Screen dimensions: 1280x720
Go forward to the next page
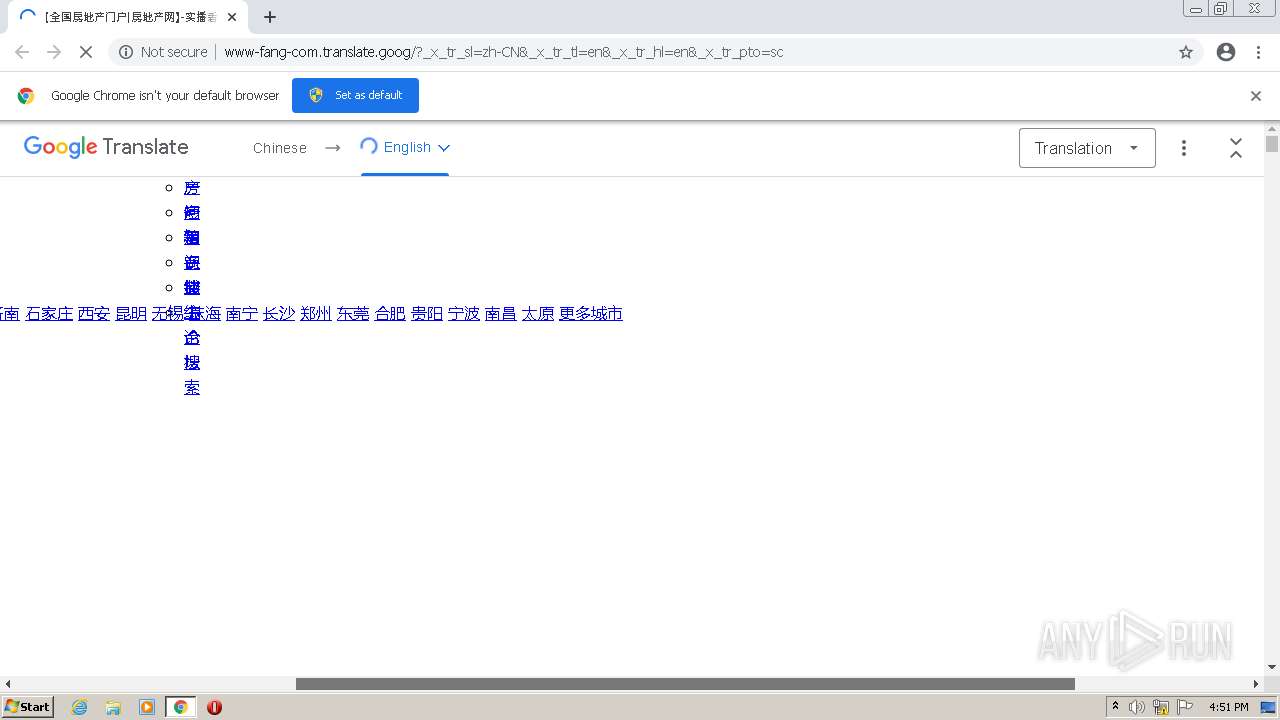click(54, 52)
